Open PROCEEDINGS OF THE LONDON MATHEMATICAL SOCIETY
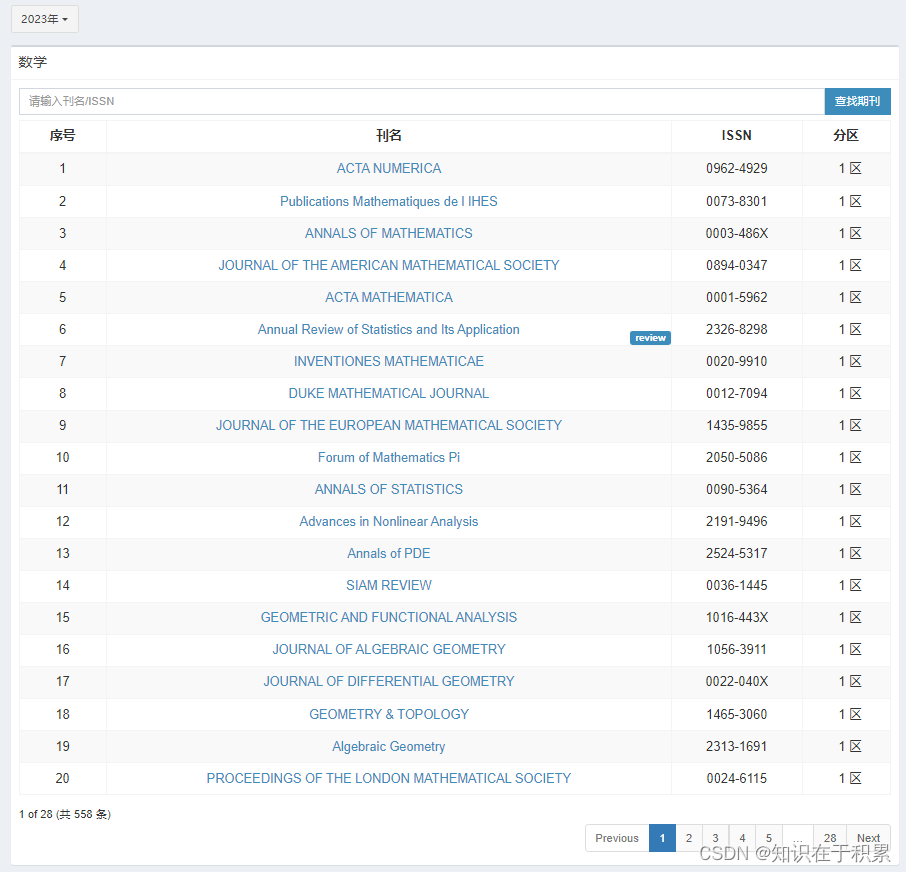This screenshot has height=872, width=906. tap(389, 778)
